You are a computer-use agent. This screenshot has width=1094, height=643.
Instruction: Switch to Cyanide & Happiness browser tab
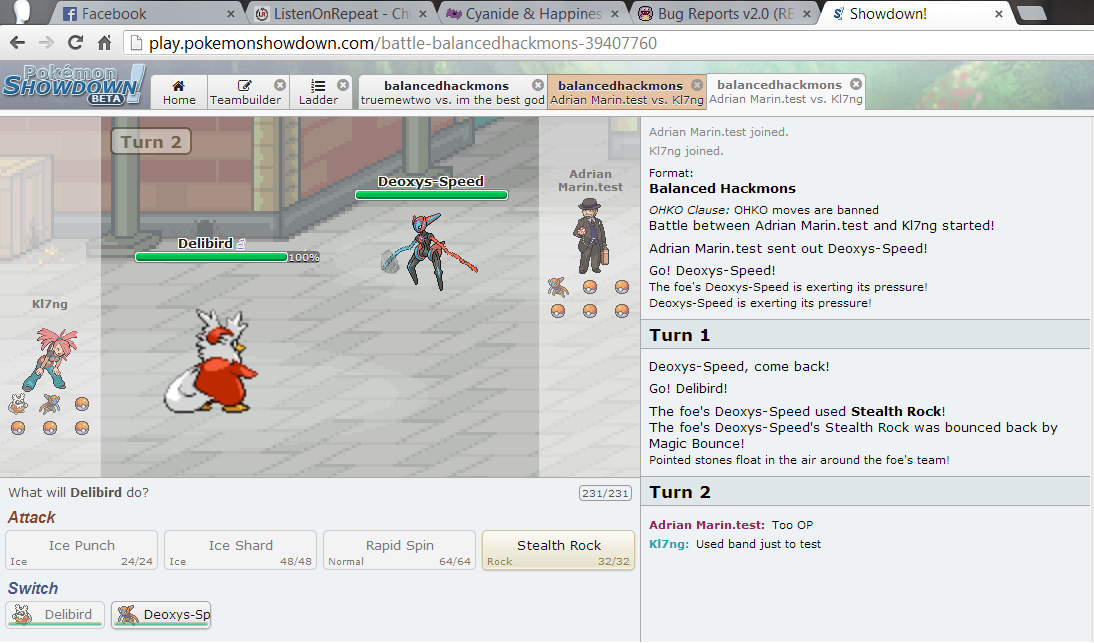coord(532,13)
